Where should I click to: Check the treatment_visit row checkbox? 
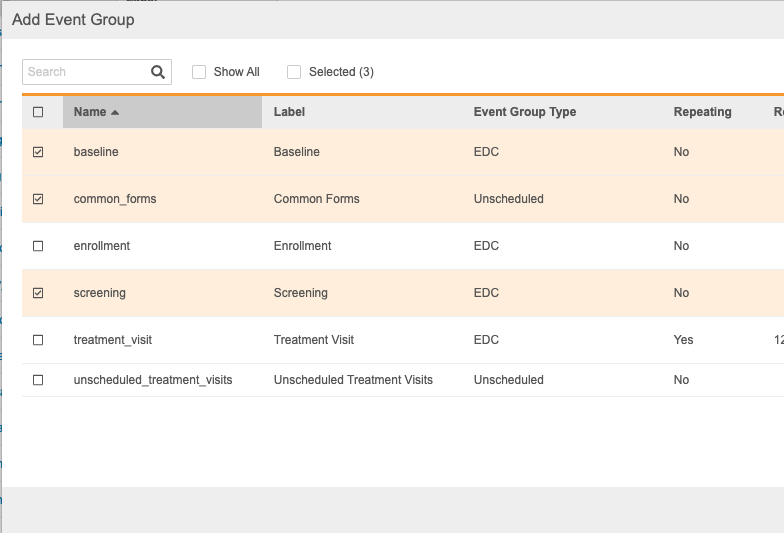(39, 340)
